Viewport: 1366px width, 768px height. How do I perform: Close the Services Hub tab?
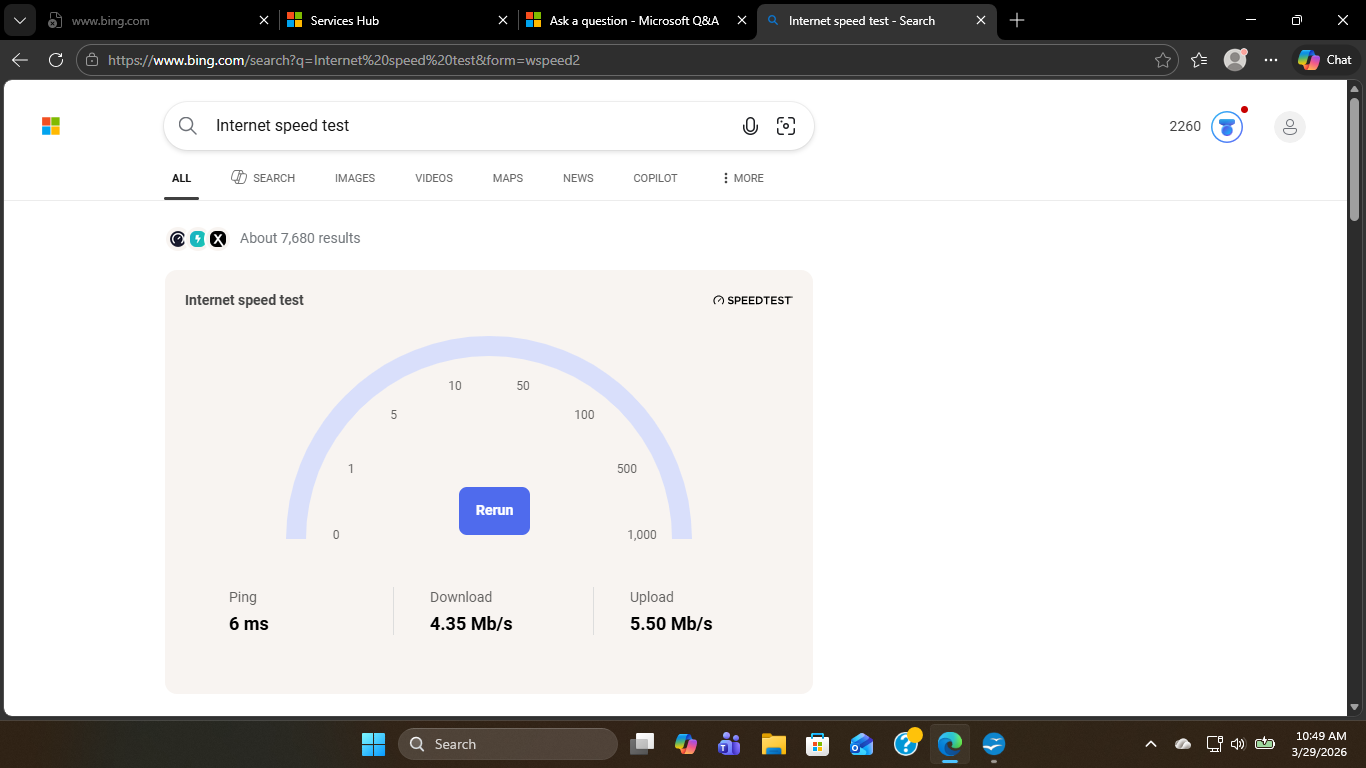503,20
